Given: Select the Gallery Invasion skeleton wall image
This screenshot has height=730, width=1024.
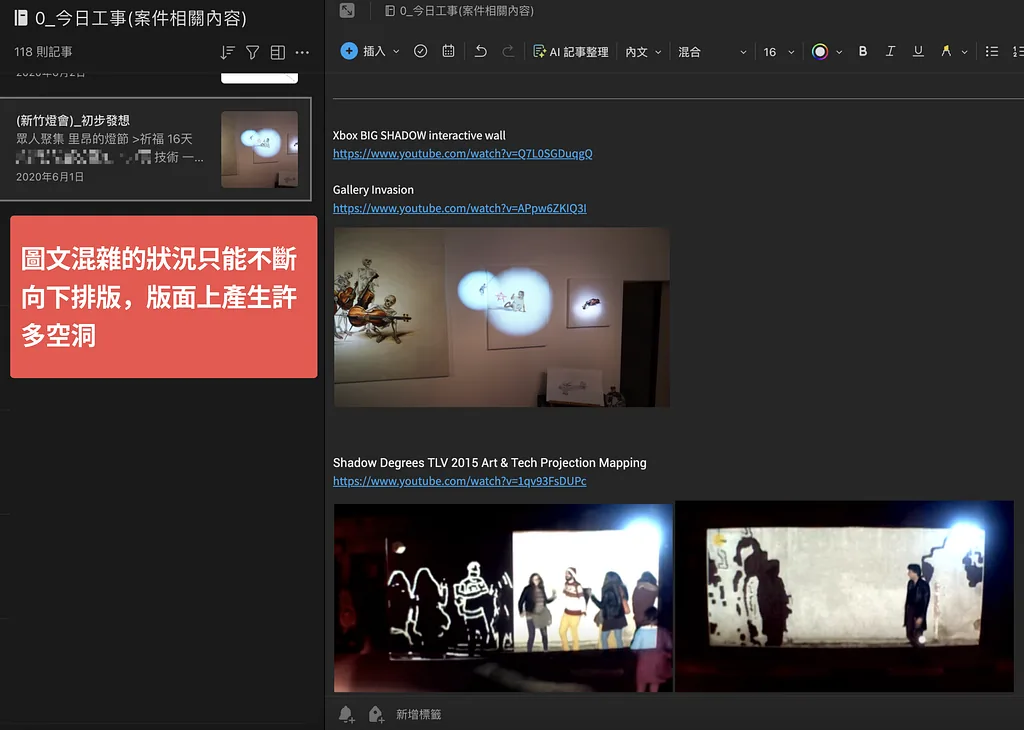Looking at the screenshot, I should tap(502, 317).
